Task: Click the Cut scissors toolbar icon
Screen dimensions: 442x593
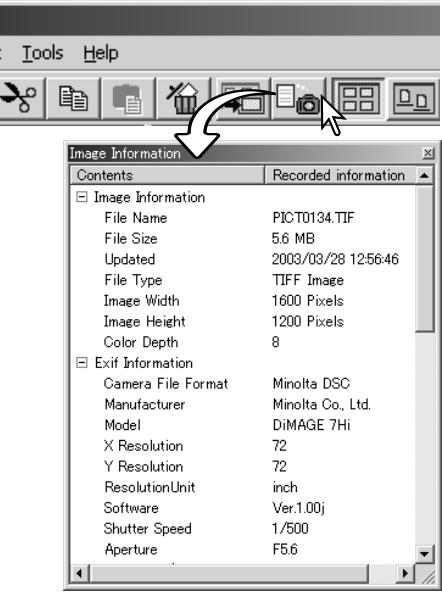Action: click(x=19, y=98)
